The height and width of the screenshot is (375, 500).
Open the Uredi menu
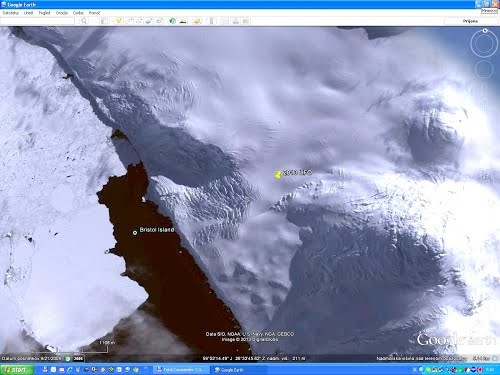28,13
